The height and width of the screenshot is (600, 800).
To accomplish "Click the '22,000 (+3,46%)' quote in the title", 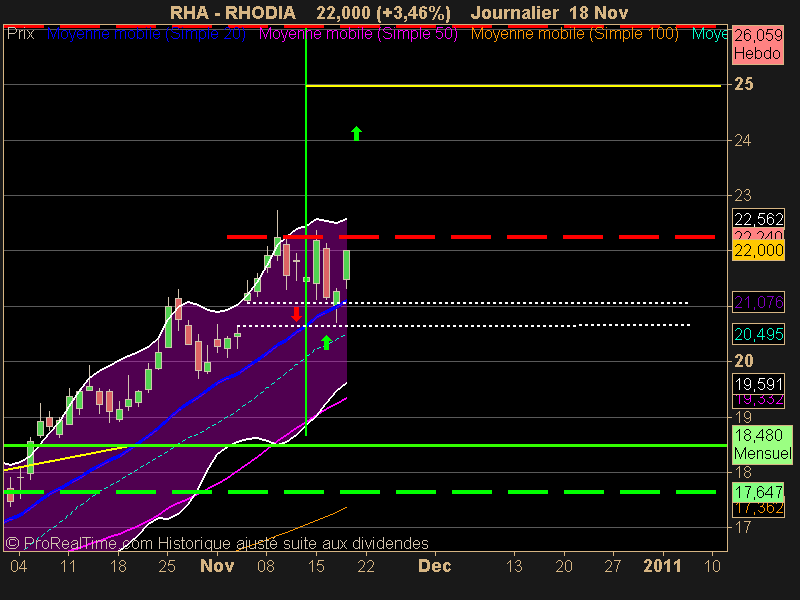I will click(x=383, y=13).
